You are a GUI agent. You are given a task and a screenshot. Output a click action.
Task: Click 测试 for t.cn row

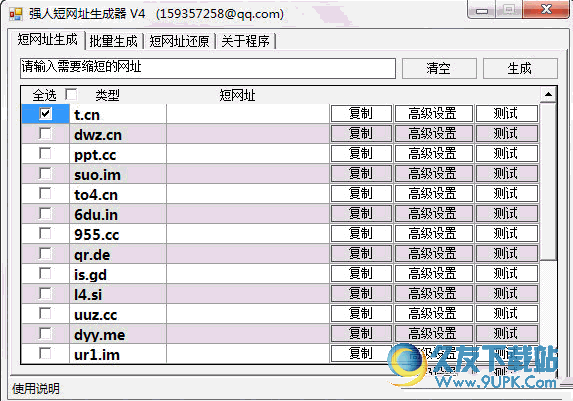[x=506, y=114]
